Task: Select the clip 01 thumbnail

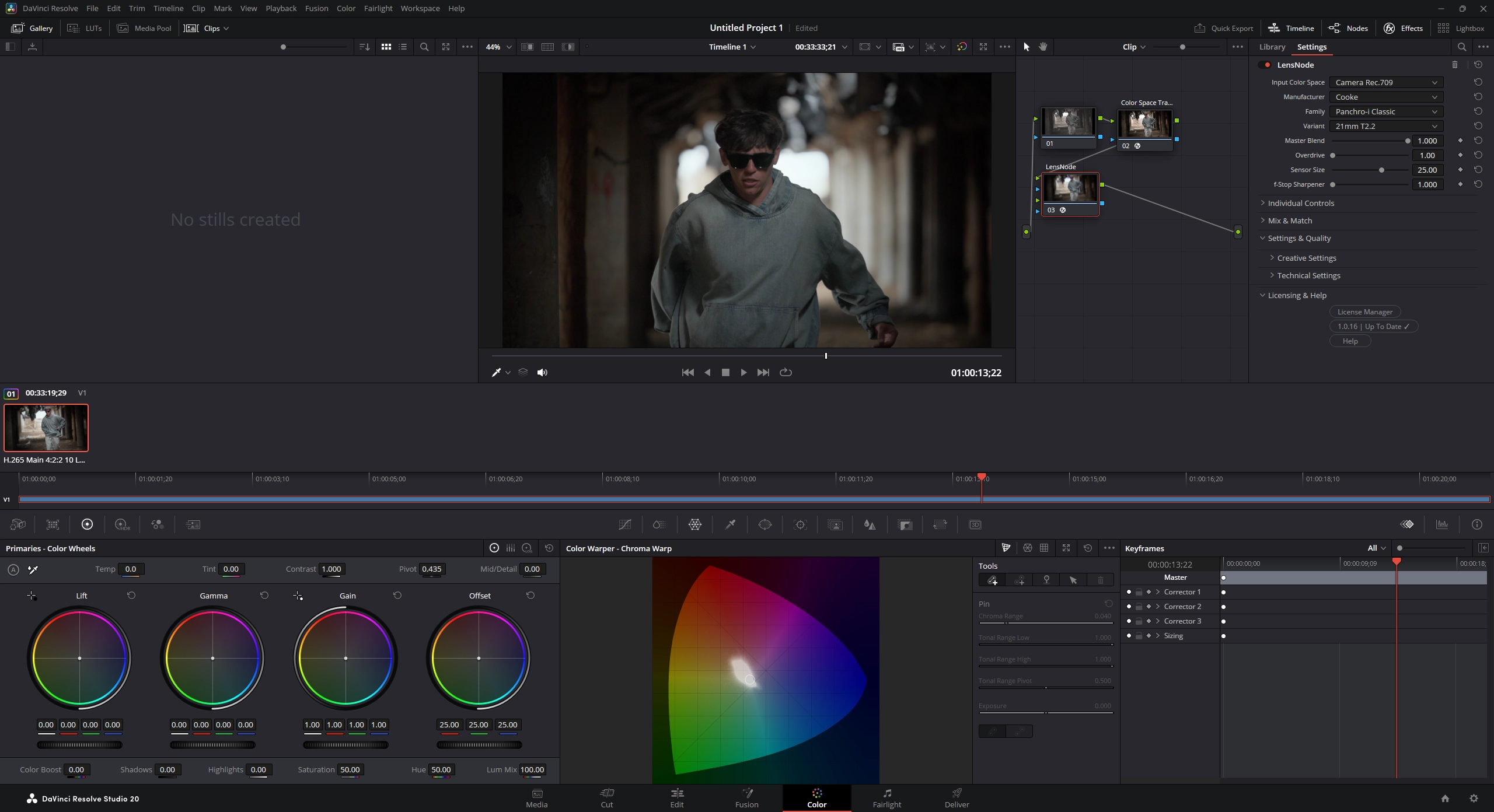Action: click(x=46, y=428)
